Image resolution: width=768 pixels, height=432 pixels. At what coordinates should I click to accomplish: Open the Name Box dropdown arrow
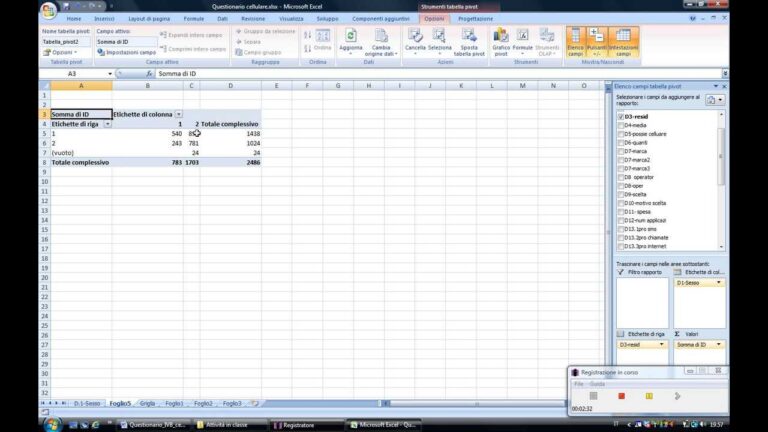click(110, 73)
